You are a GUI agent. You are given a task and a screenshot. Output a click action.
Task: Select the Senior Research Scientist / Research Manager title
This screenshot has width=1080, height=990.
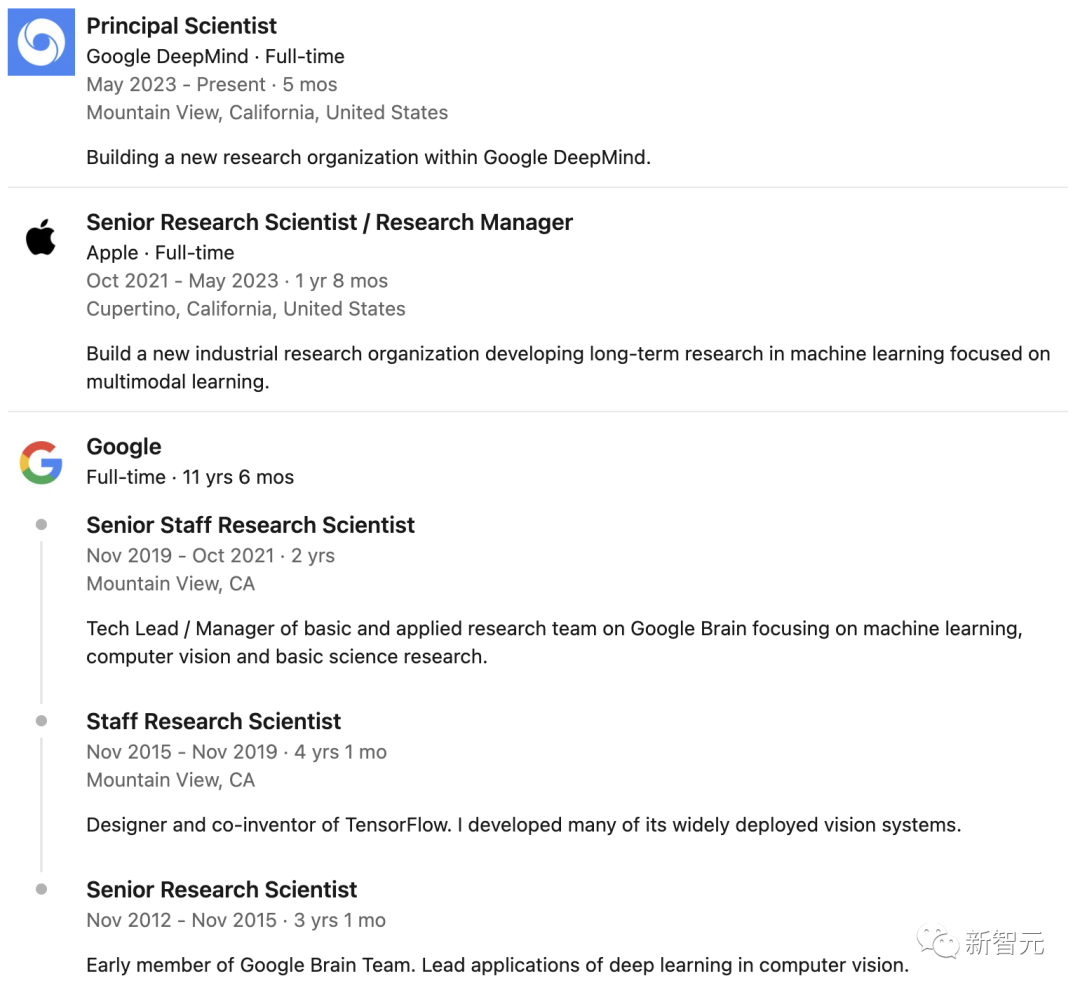[329, 223]
